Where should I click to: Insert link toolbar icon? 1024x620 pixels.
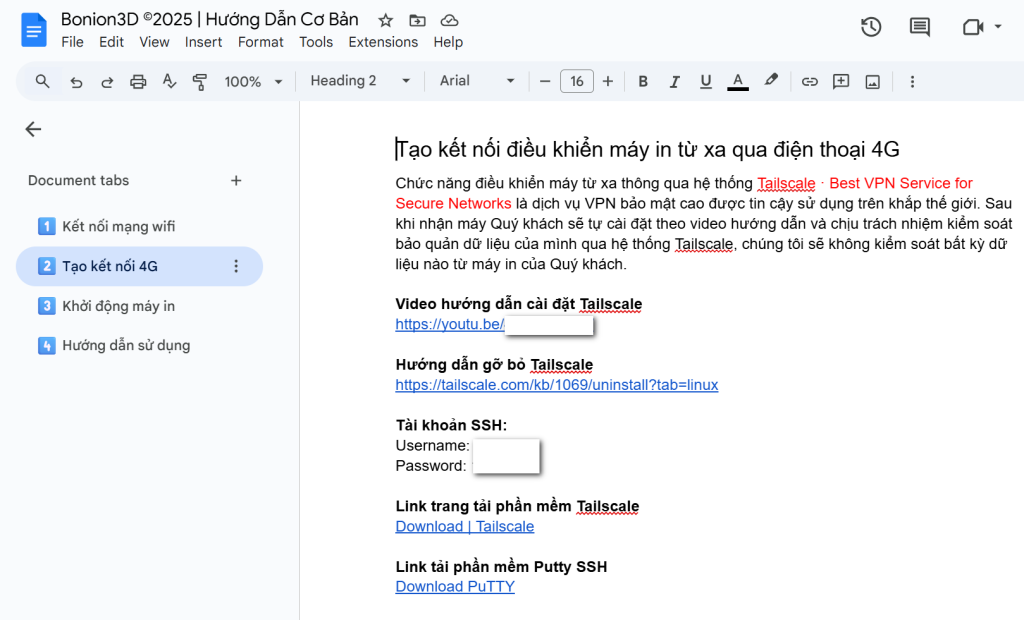coord(810,82)
